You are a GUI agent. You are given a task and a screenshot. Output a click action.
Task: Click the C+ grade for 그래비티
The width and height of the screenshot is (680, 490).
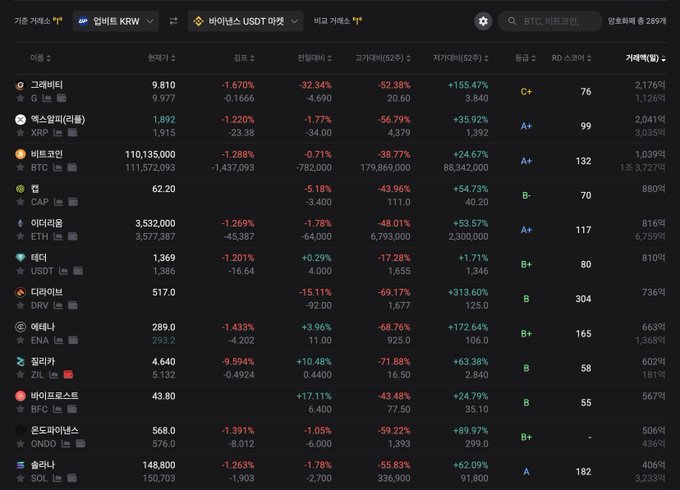tap(526, 91)
